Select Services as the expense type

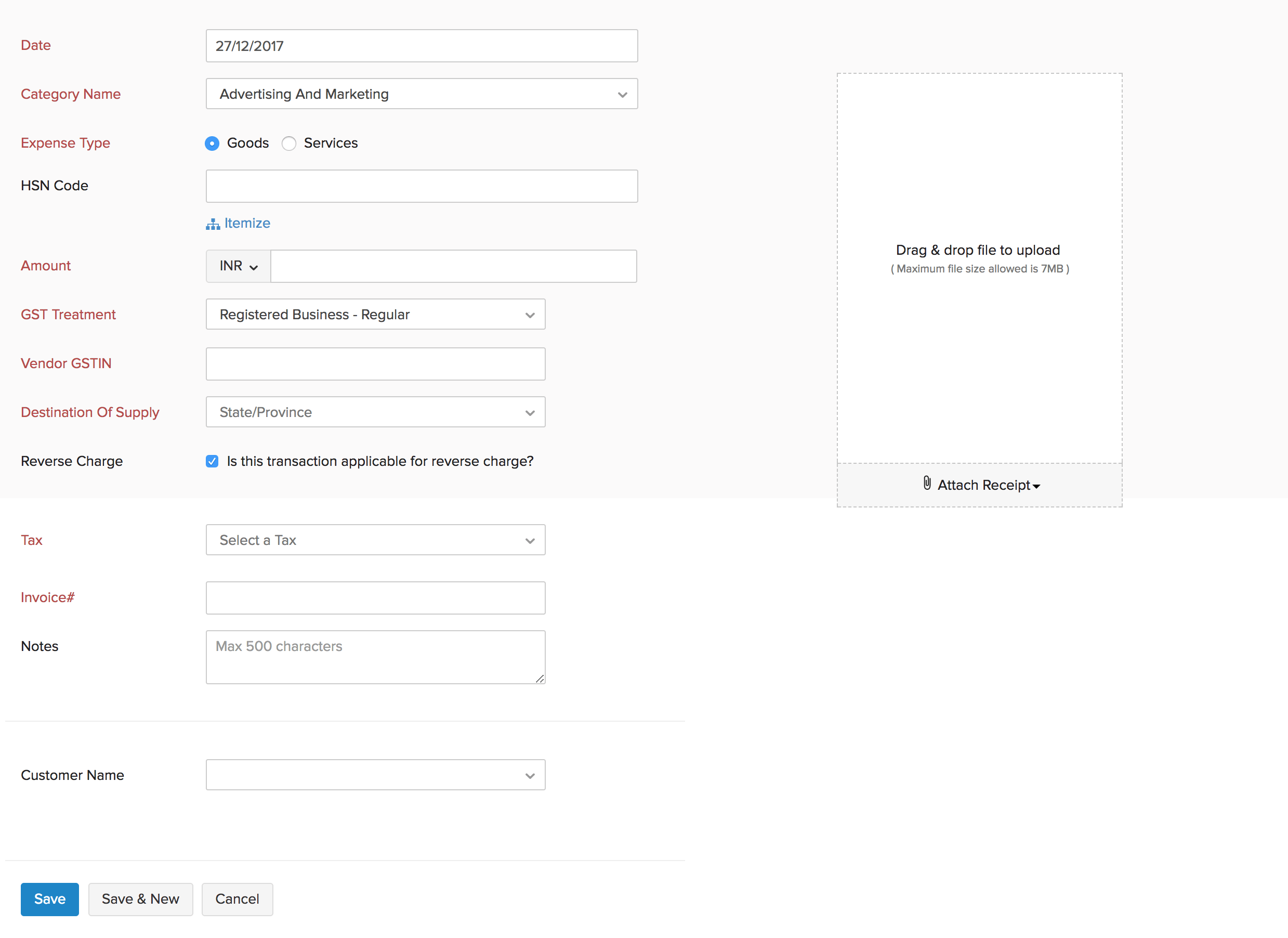point(289,143)
